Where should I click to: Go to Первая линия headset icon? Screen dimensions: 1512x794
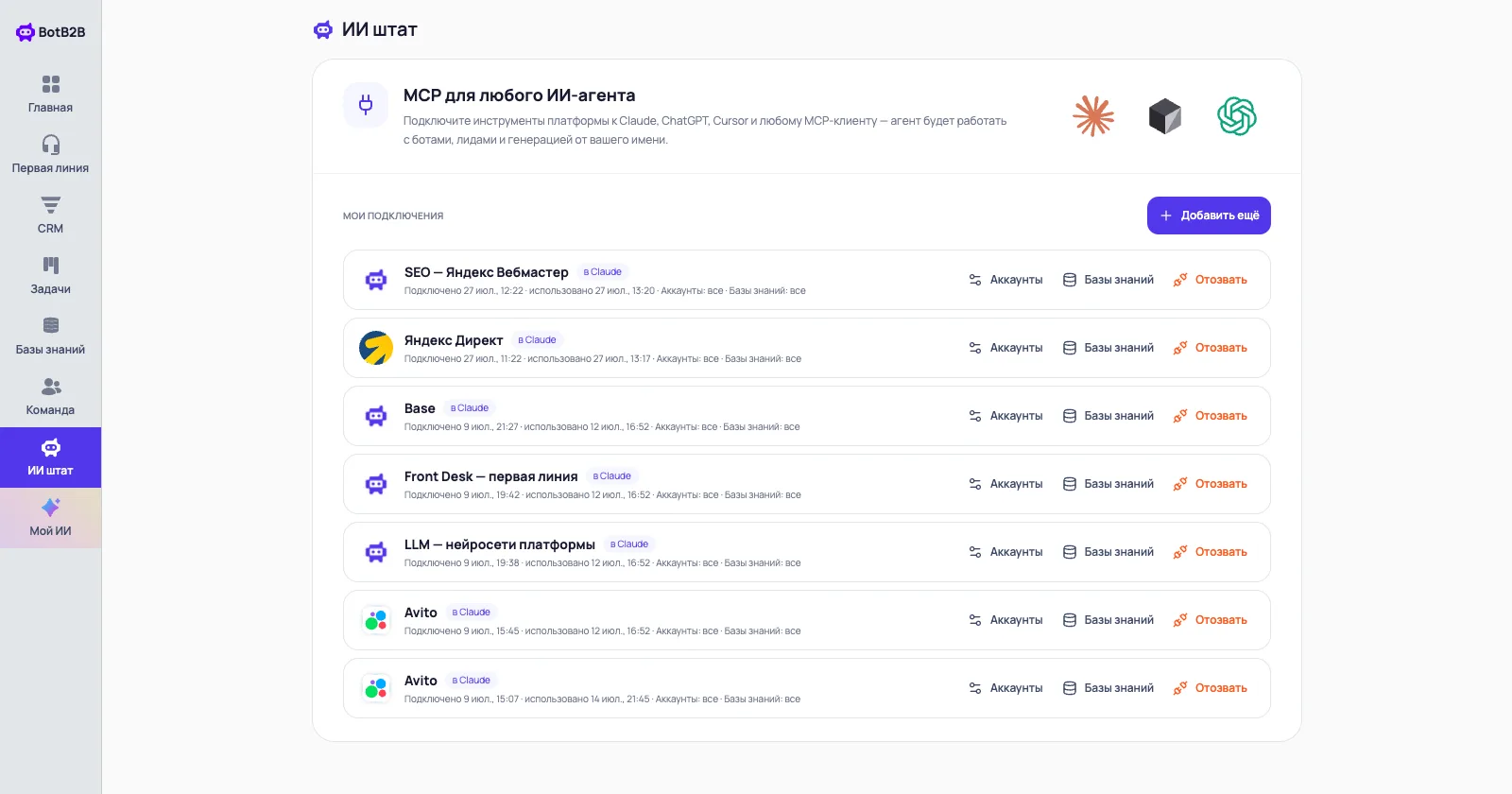click(x=50, y=145)
